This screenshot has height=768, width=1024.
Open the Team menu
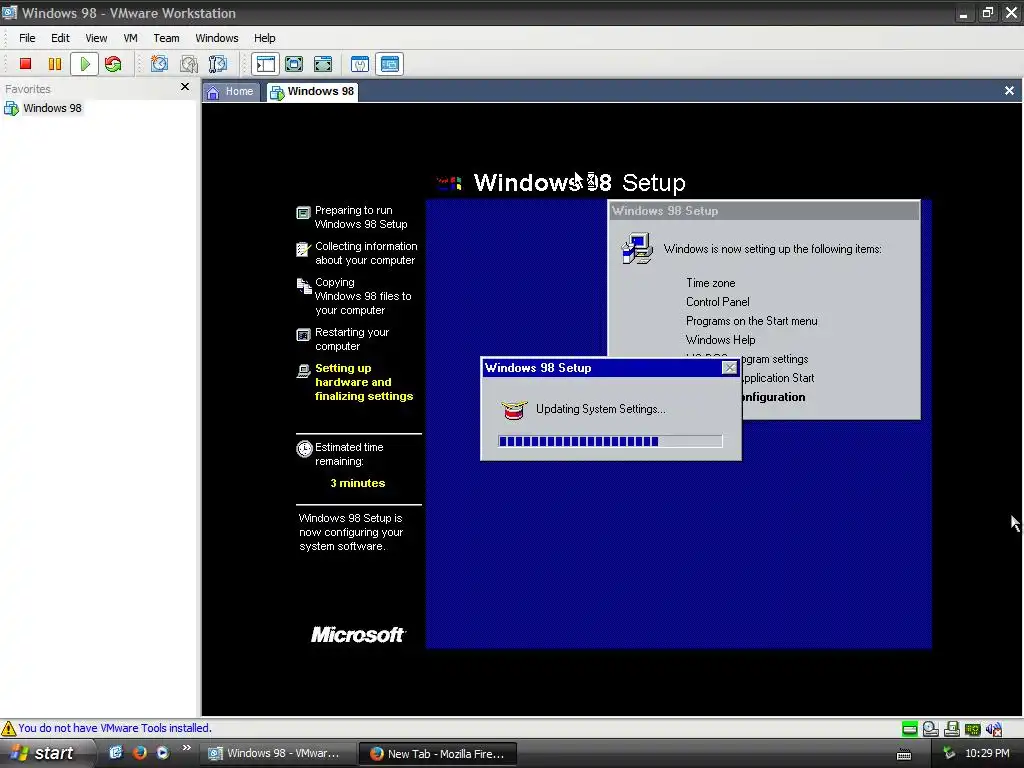pyautogui.click(x=167, y=38)
